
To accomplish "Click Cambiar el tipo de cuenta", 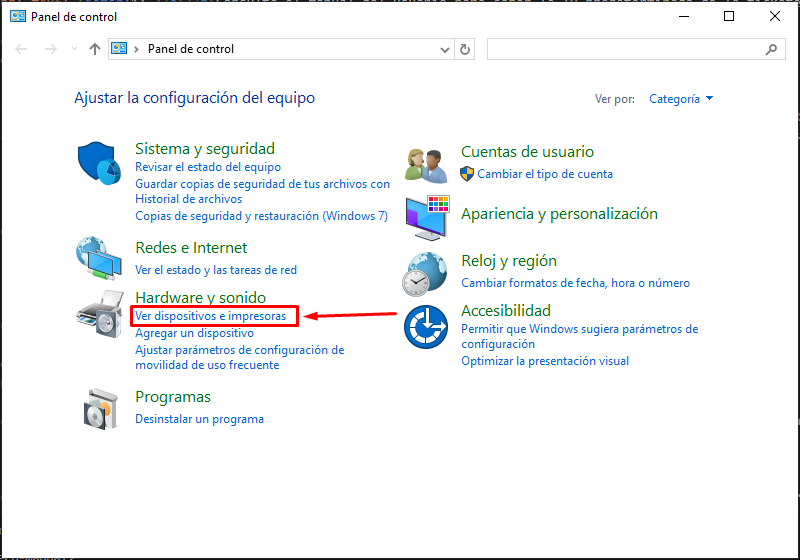I will 545,174.
